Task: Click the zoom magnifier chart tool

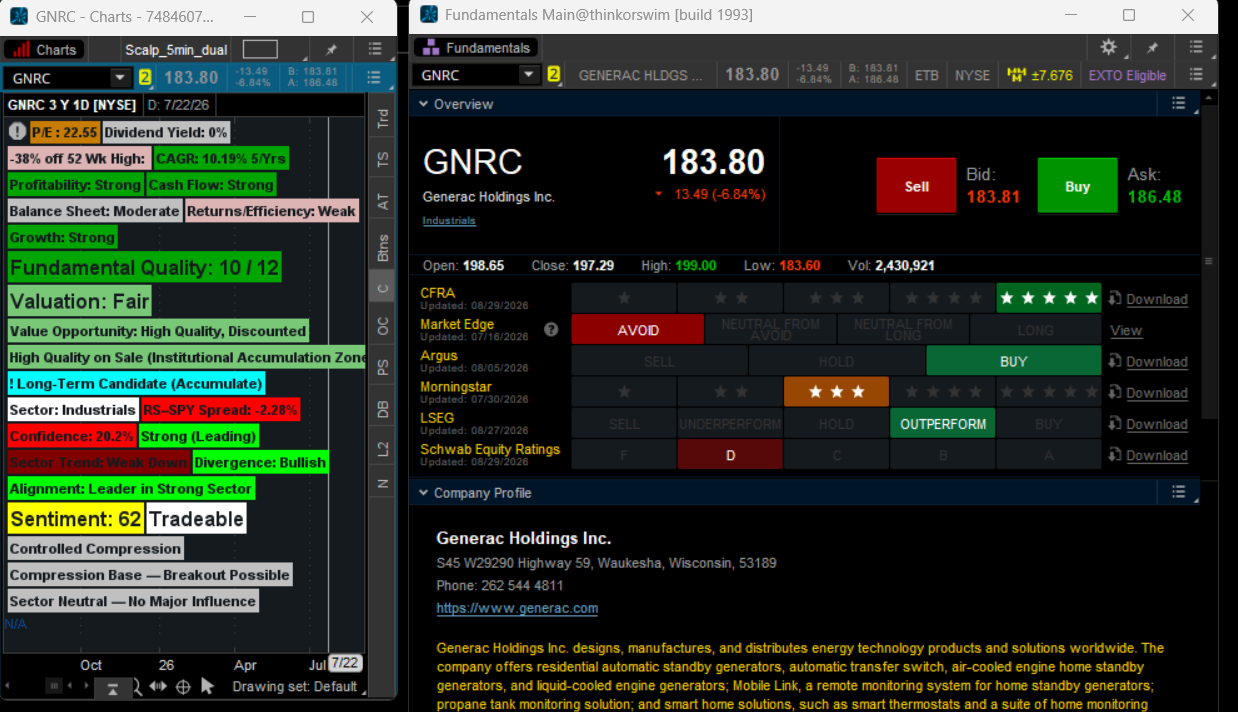Action: [137, 686]
